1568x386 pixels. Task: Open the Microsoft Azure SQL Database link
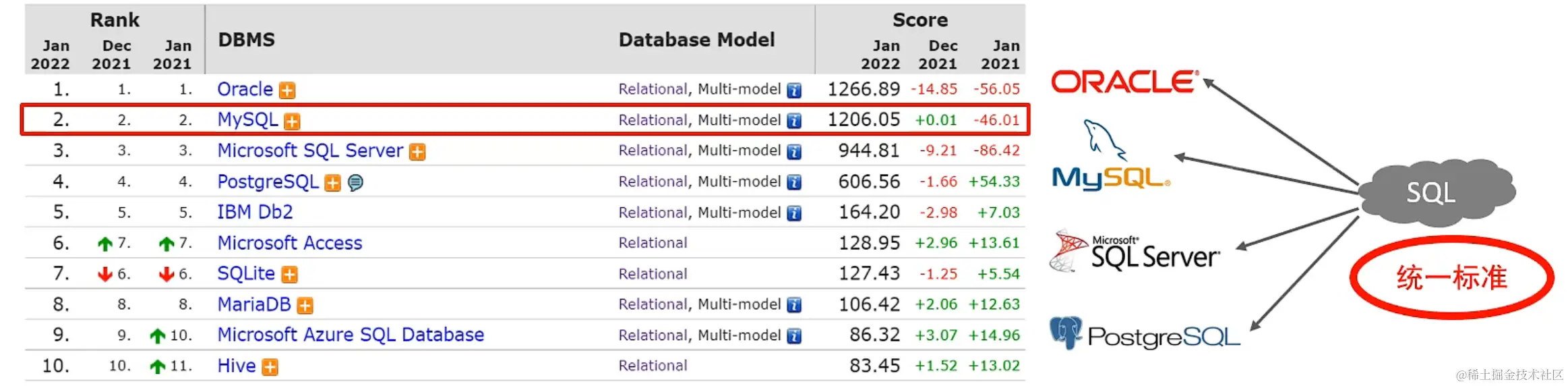pyautogui.click(x=351, y=335)
